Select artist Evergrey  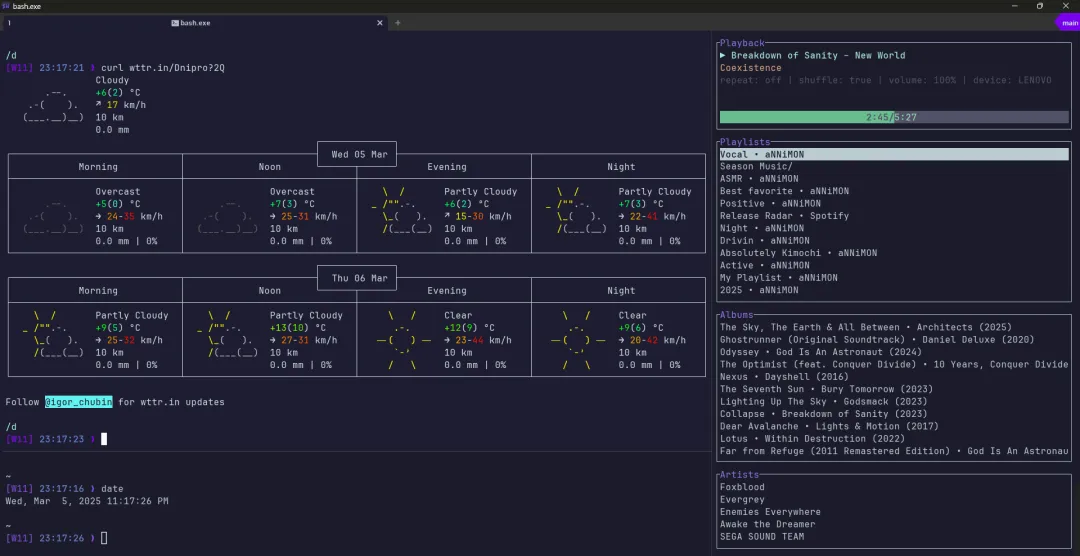coord(742,500)
